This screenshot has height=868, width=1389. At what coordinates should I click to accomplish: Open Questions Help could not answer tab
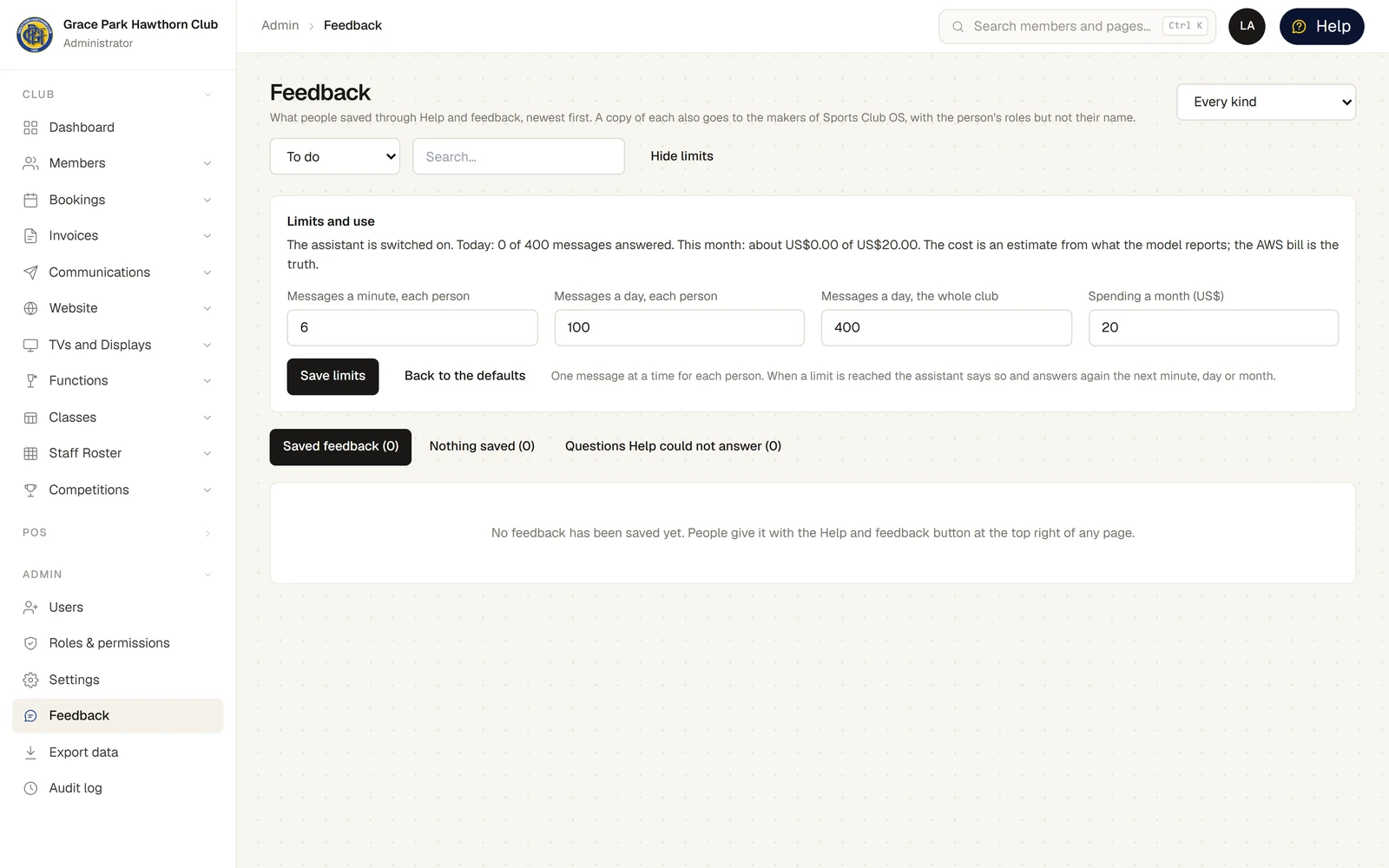[673, 447]
